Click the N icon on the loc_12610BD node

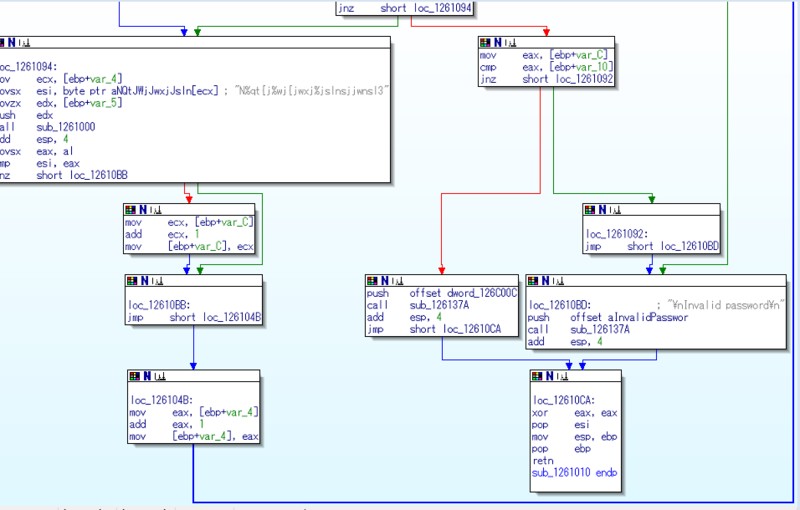coord(545,280)
